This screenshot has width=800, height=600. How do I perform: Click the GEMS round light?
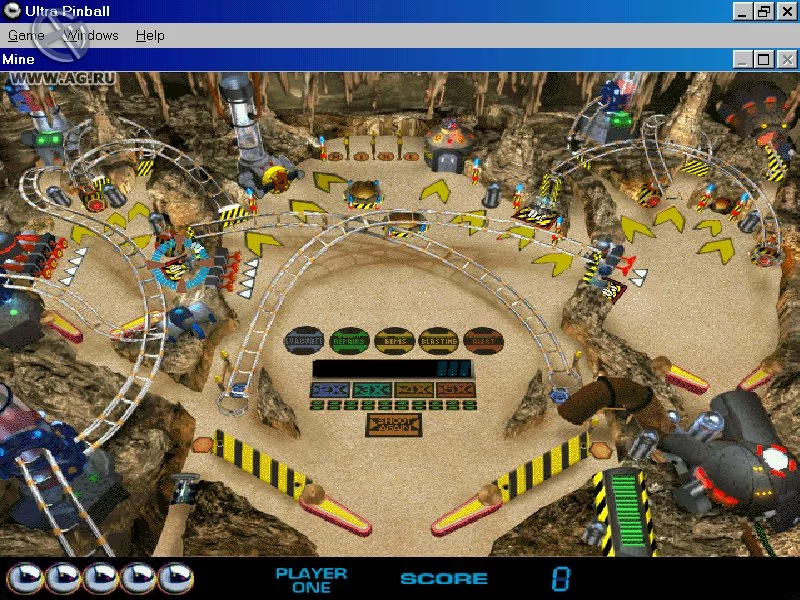tap(394, 341)
